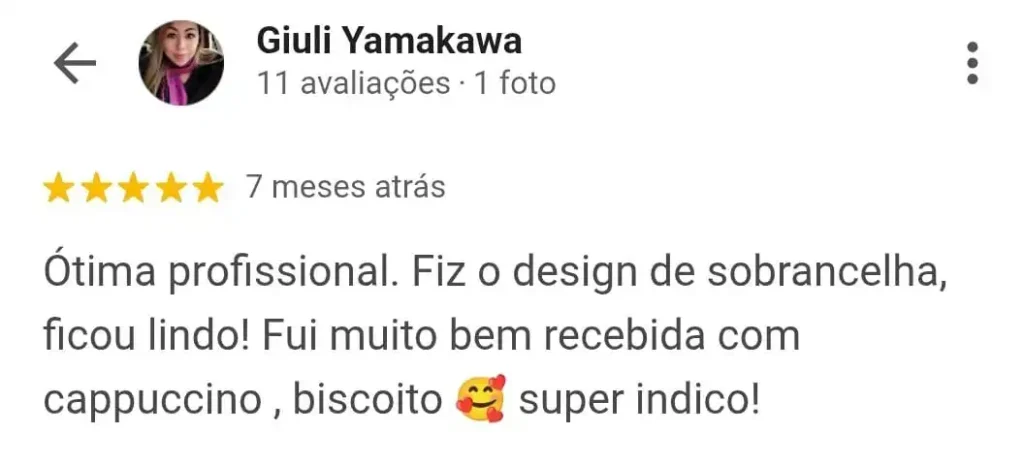Select the '11 avaliações' count text

(x=353, y=84)
